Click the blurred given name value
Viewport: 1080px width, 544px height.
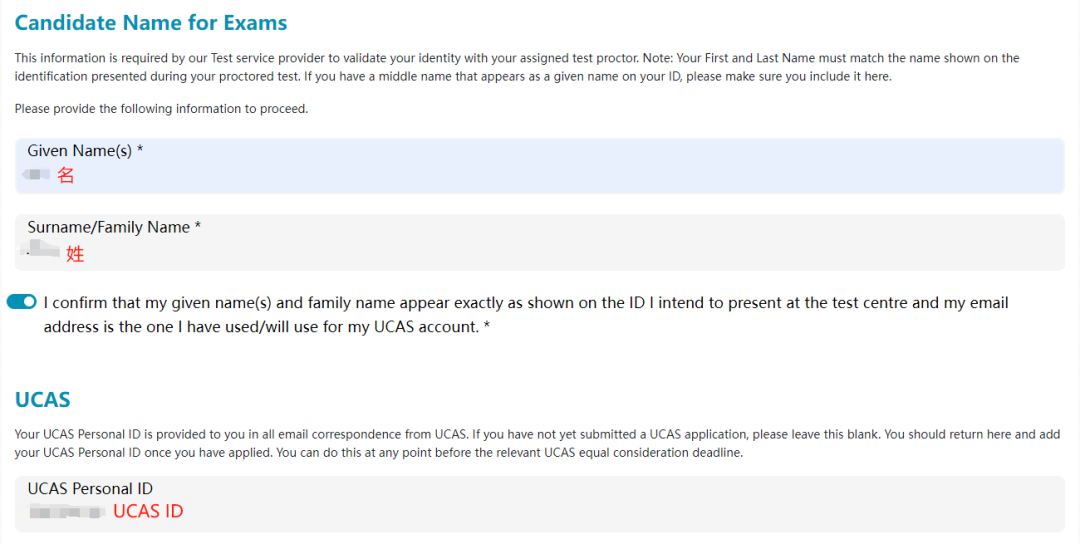click(x=37, y=175)
